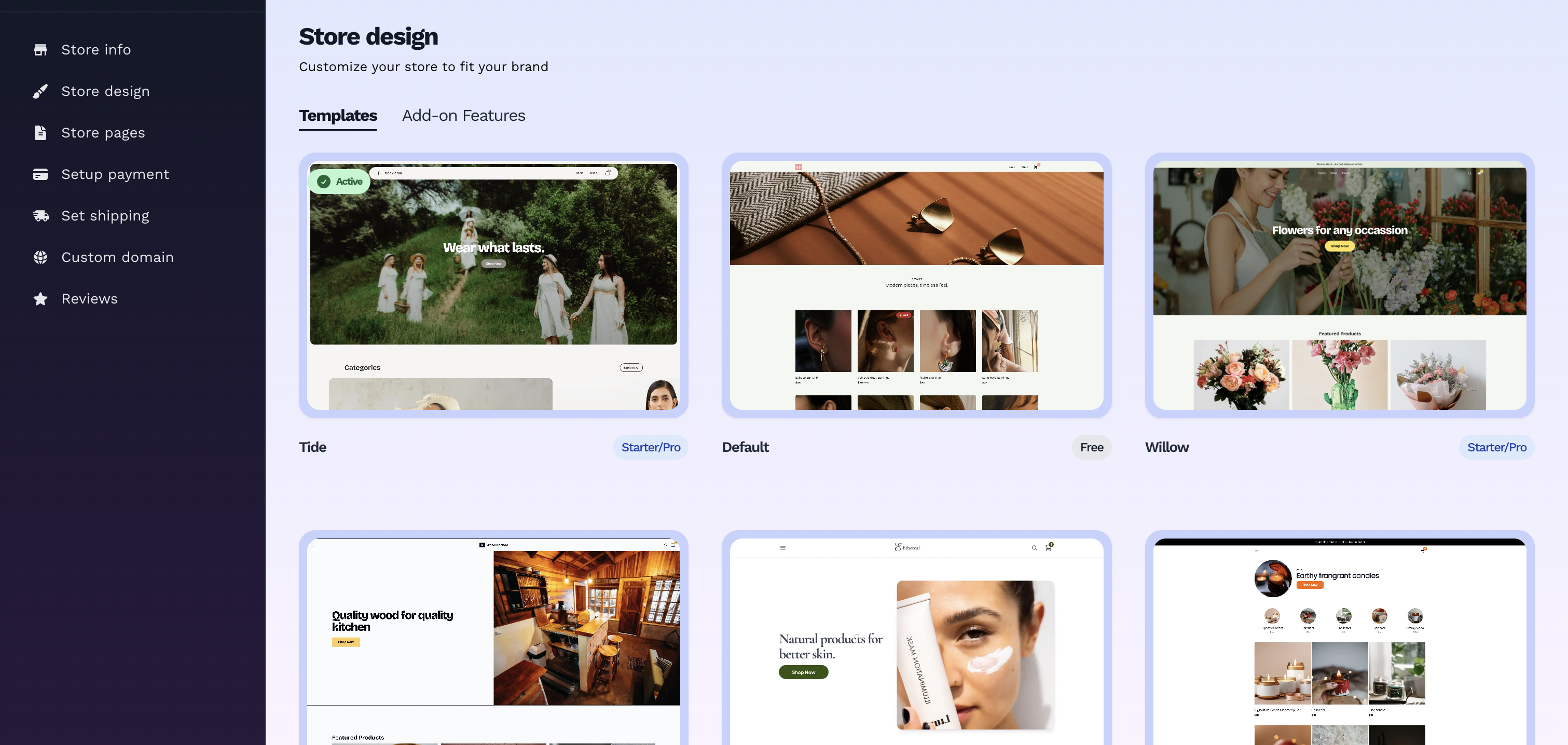Screen dimensions: 1568x745
Task: Click search icon in Ethereal preview
Action: click(x=1034, y=548)
